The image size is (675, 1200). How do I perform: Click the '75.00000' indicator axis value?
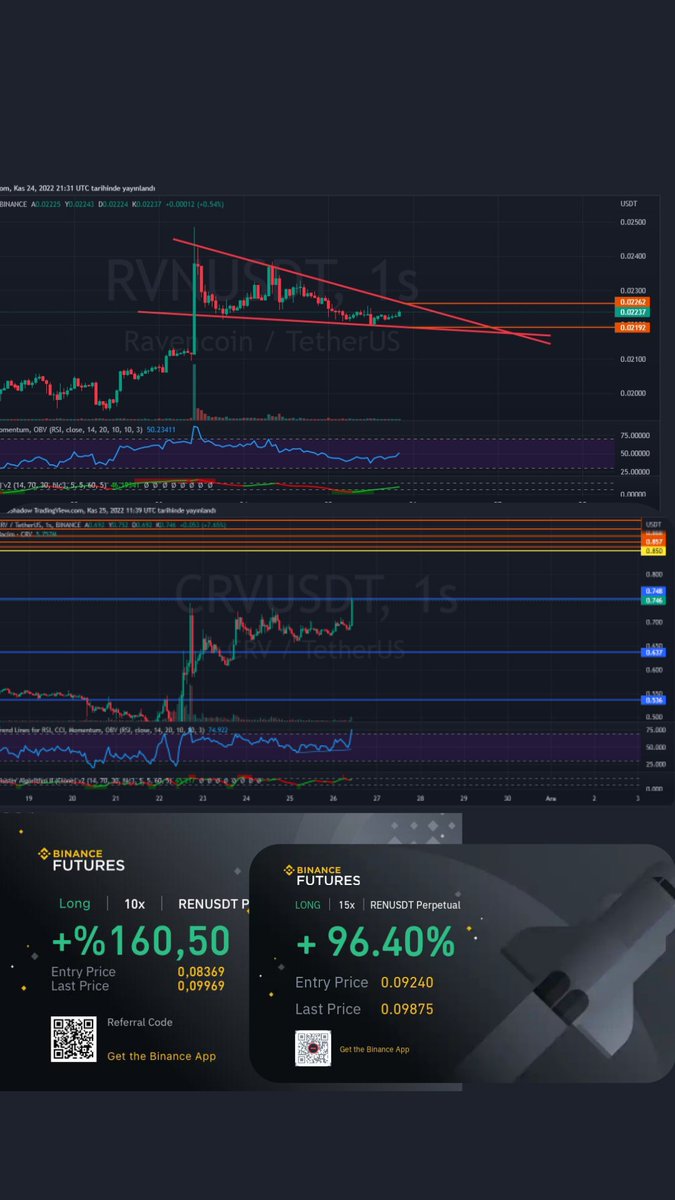634,437
